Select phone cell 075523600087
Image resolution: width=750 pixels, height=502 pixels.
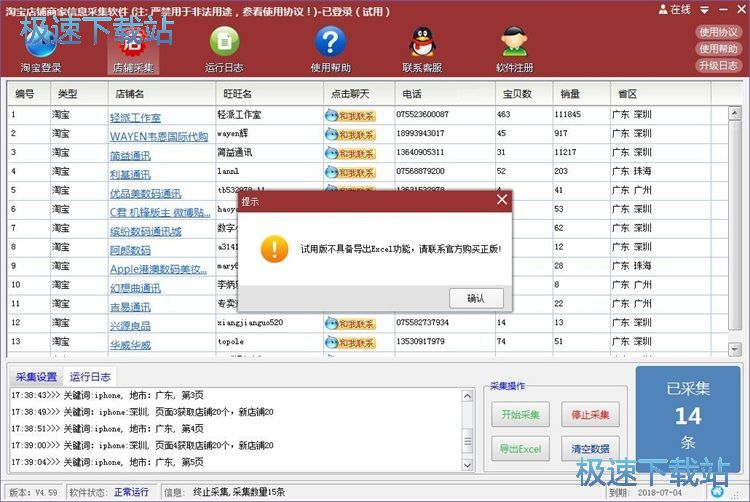pos(422,114)
